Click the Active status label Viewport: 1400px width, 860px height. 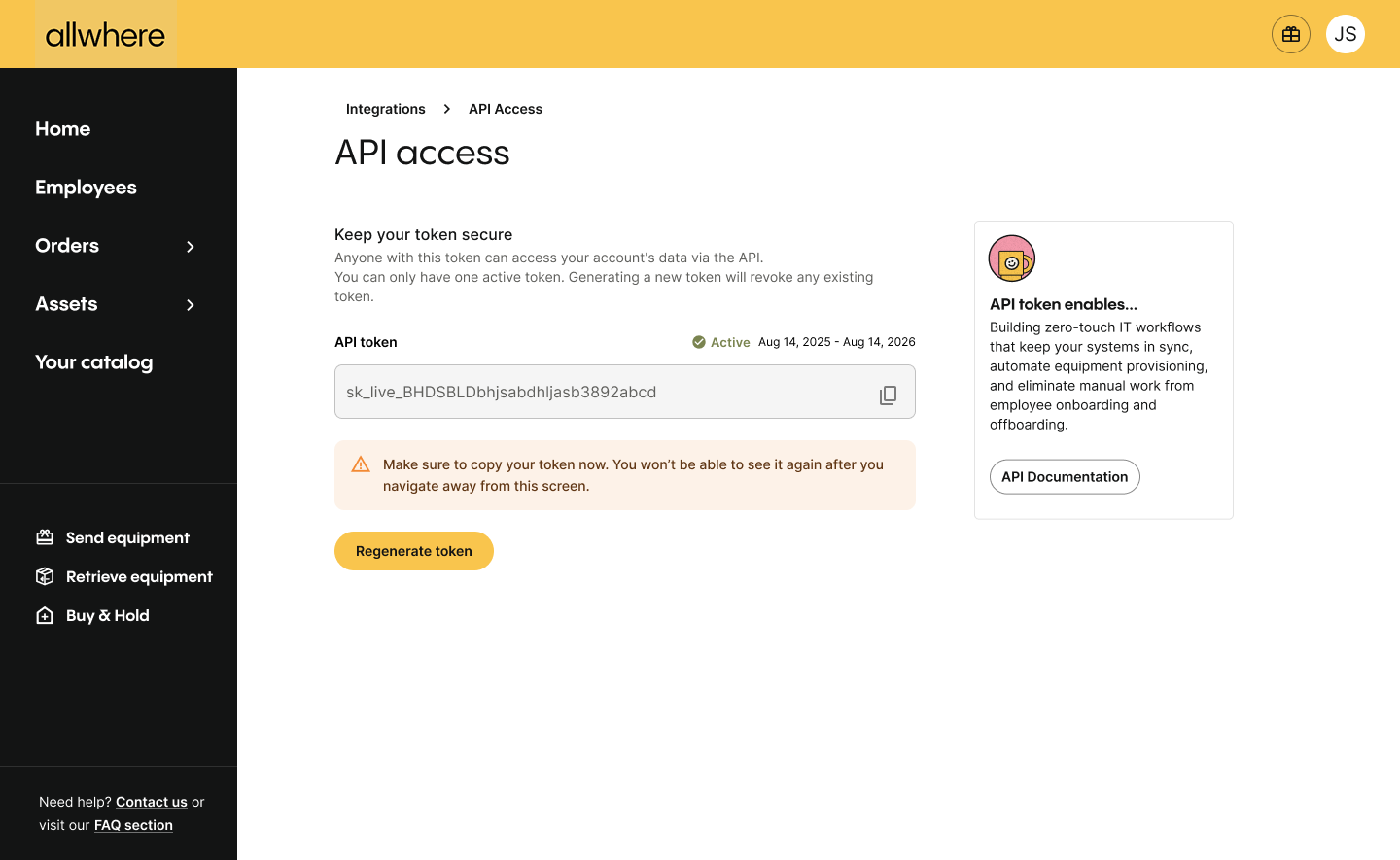click(x=730, y=342)
